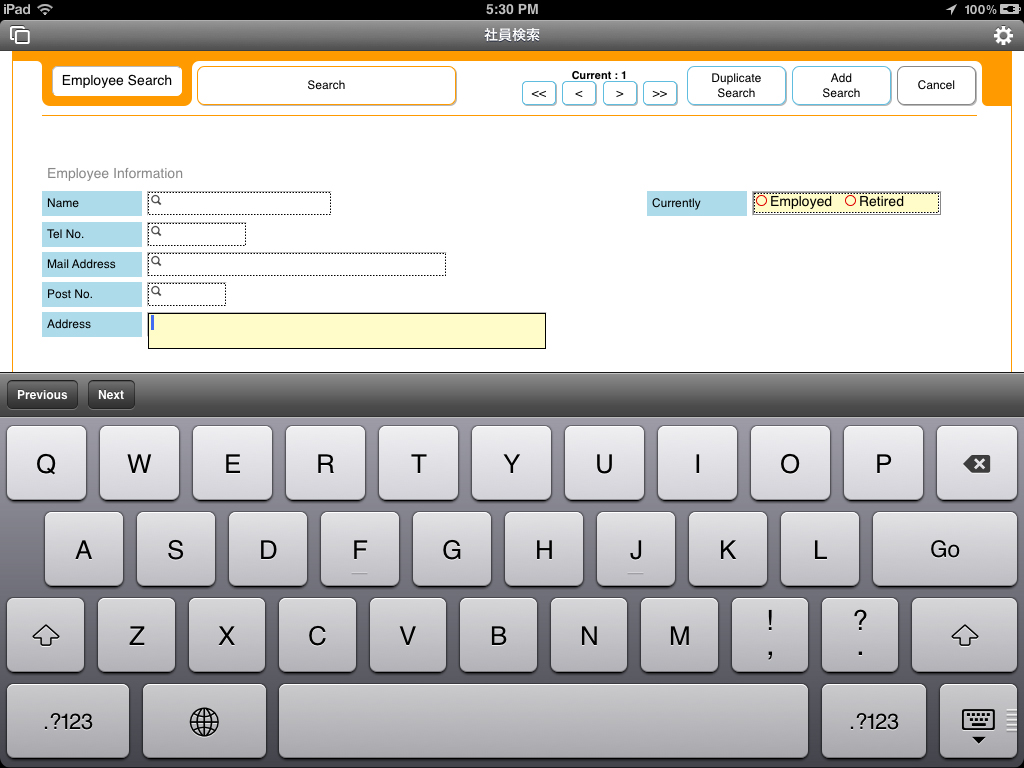
Task: Click the Duplicate Search button
Action: [736, 86]
